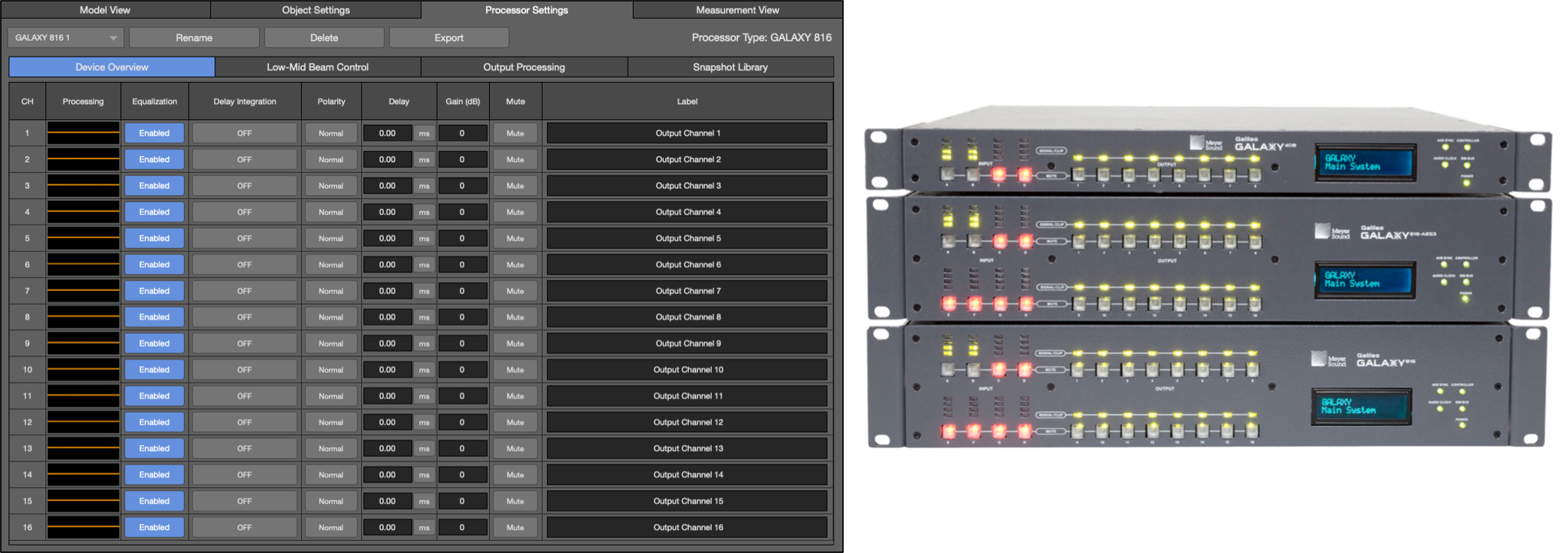Click the Delete button
The image size is (1568, 553).
pos(324,38)
